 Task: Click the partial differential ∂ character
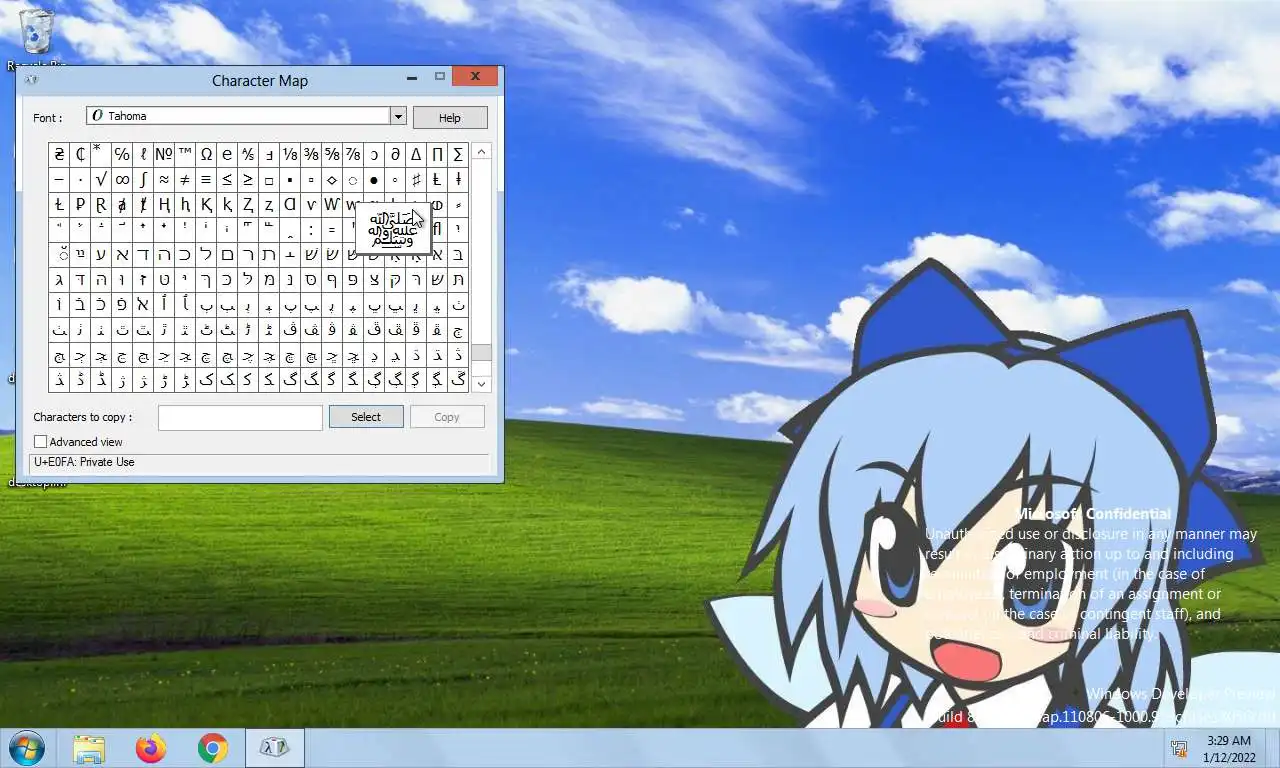pos(395,154)
